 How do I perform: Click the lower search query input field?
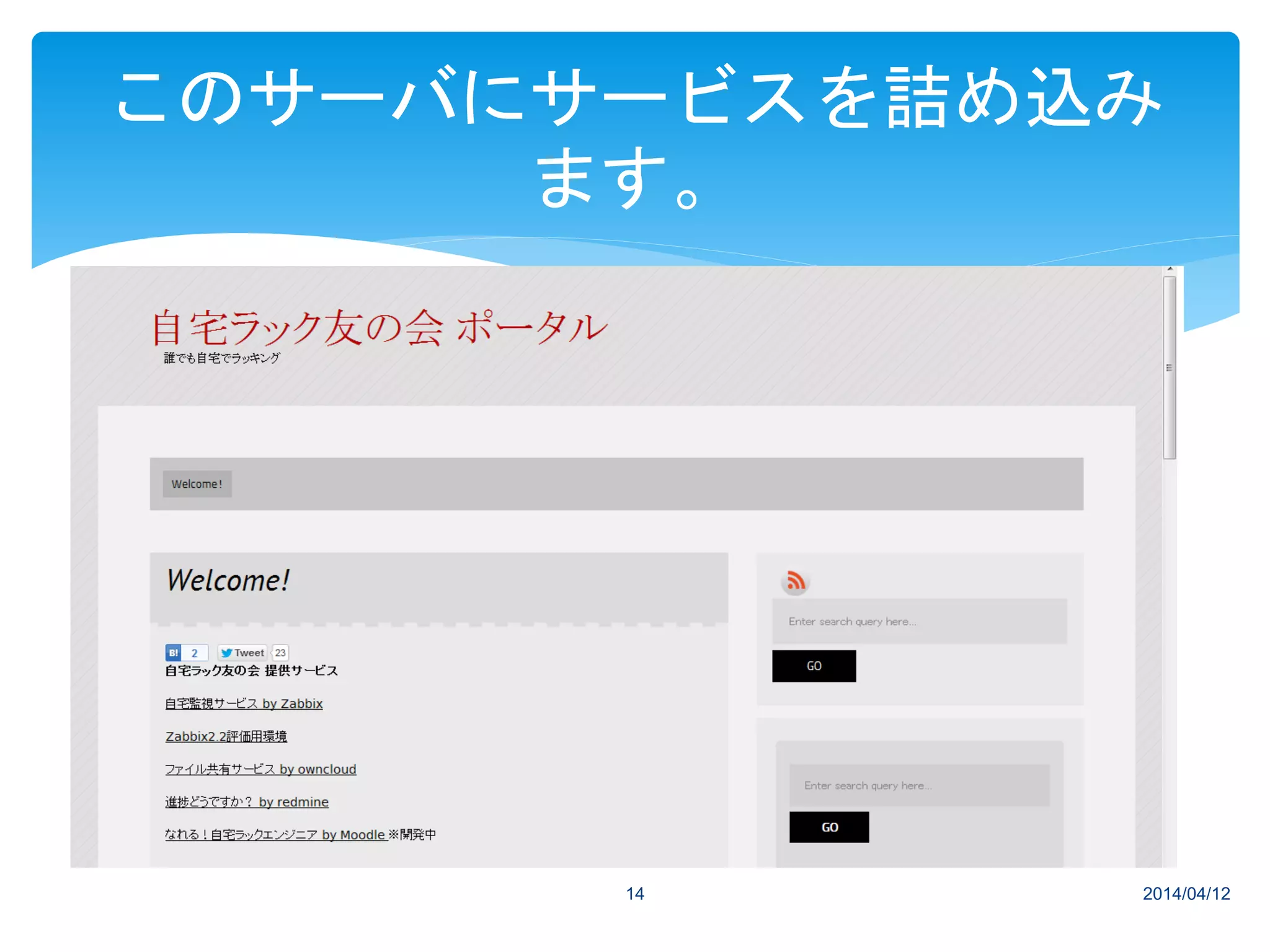coord(919,785)
